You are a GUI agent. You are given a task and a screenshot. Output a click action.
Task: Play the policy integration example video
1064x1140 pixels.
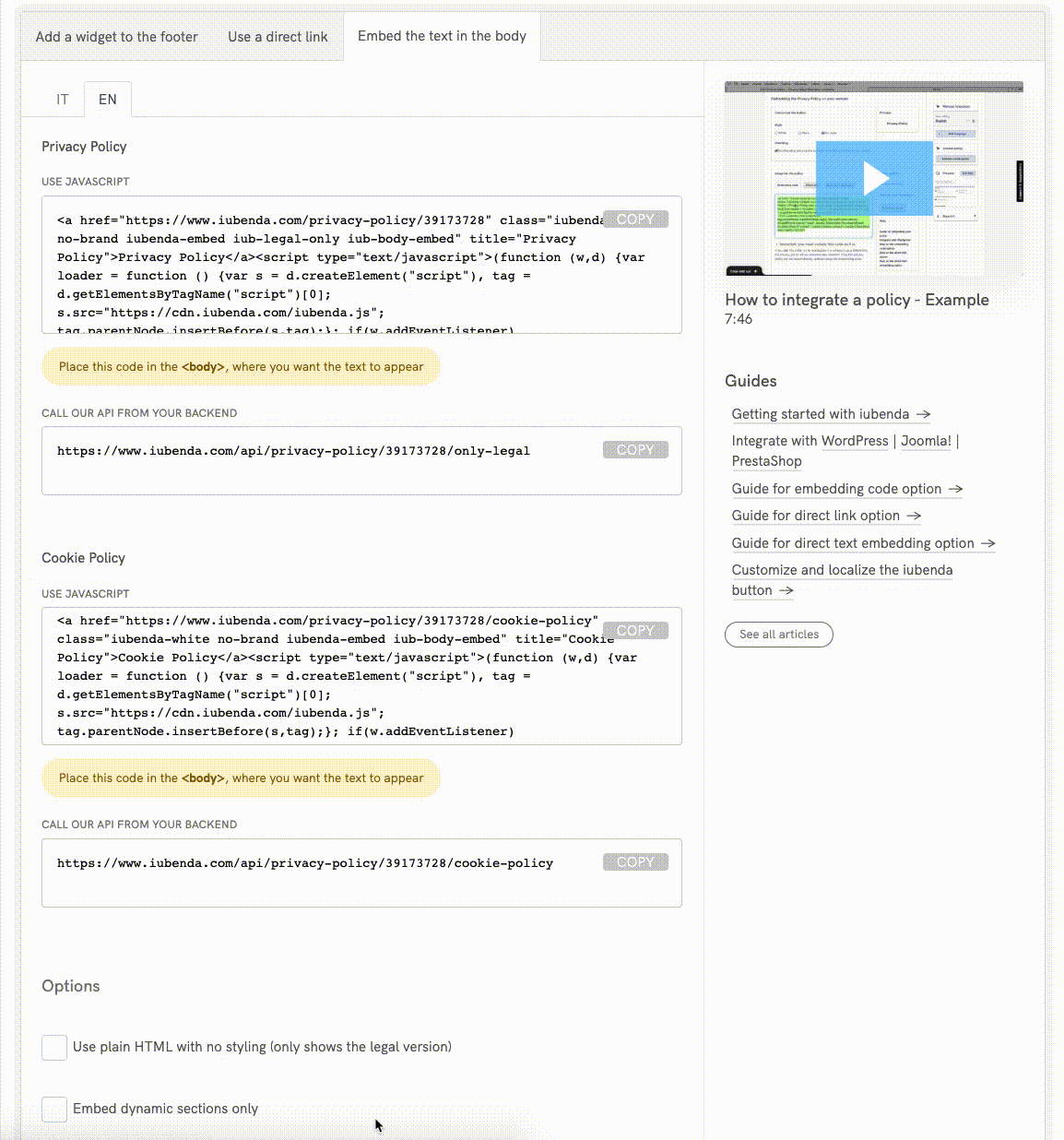tap(874, 178)
